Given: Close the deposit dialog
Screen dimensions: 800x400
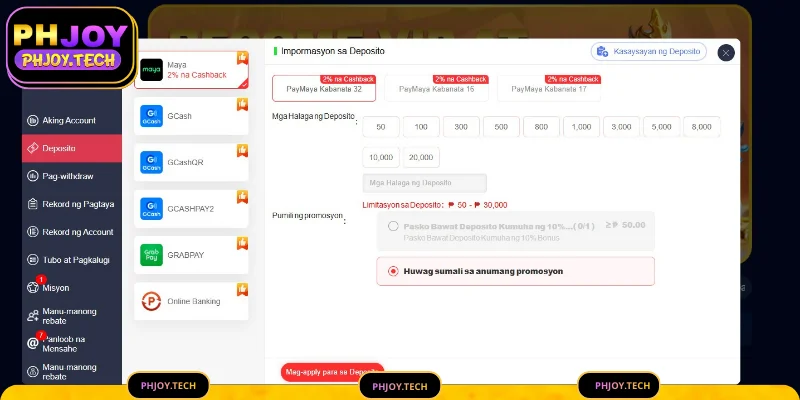Looking at the screenshot, I should tap(726, 53).
